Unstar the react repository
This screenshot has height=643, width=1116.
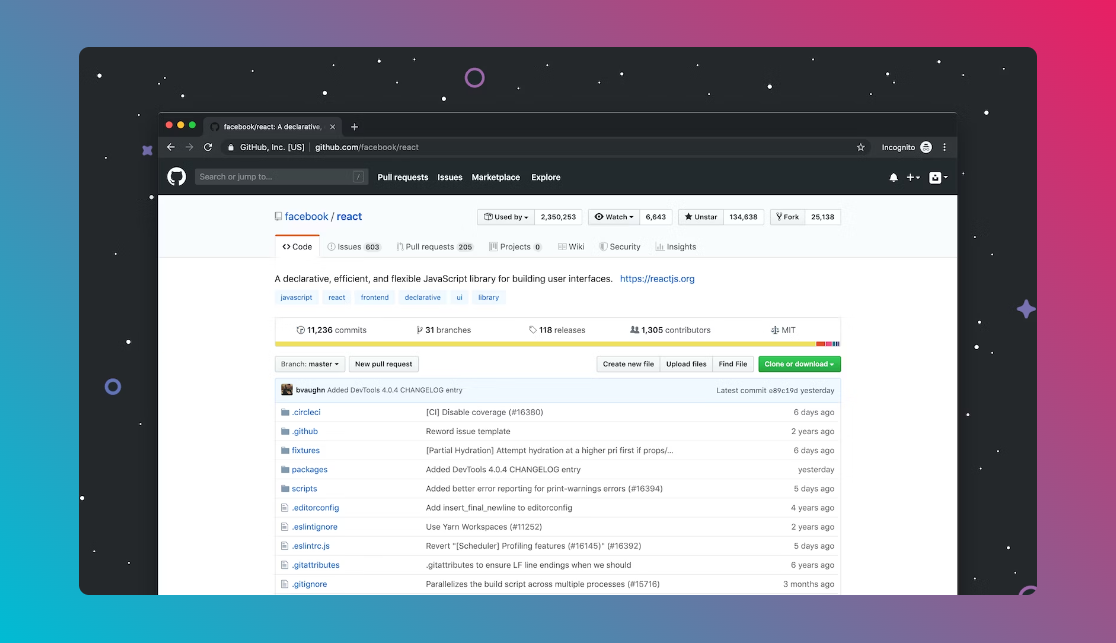point(700,217)
